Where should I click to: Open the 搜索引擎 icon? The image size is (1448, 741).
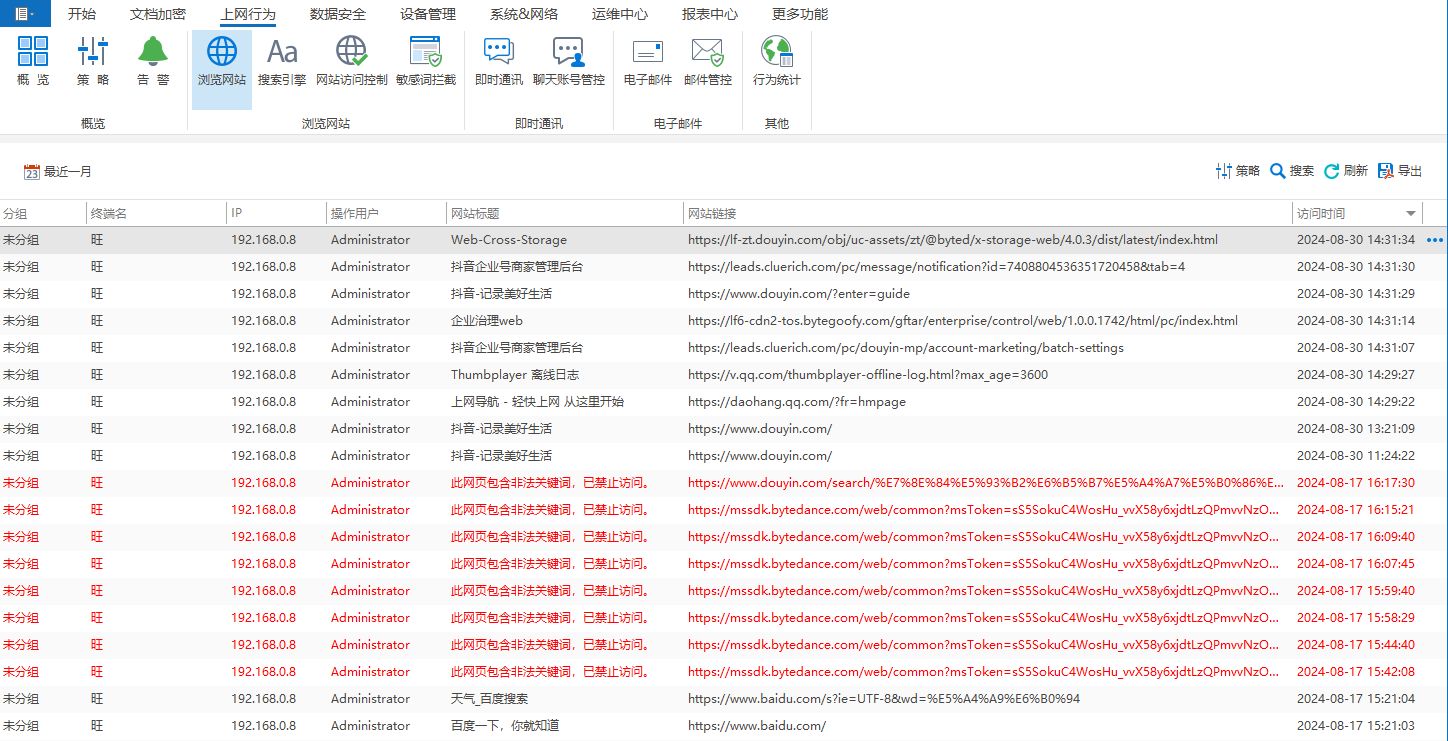pos(282,61)
